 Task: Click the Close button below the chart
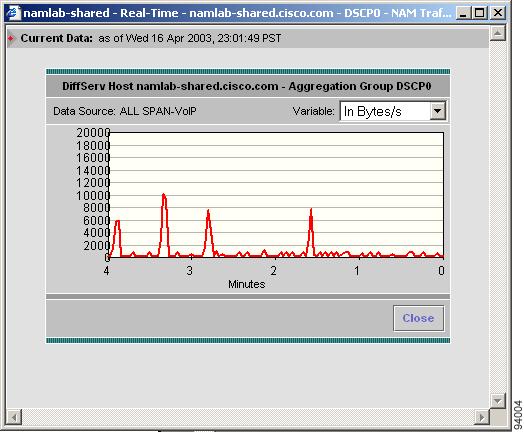pyautogui.click(x=419, y=318)
